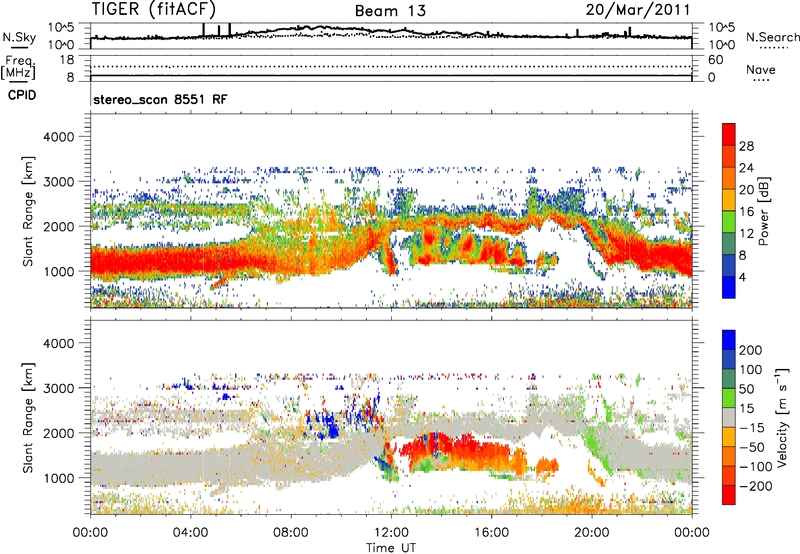
Task: Pick the red bottom segment of velocity colorbar
Action: 729,495
